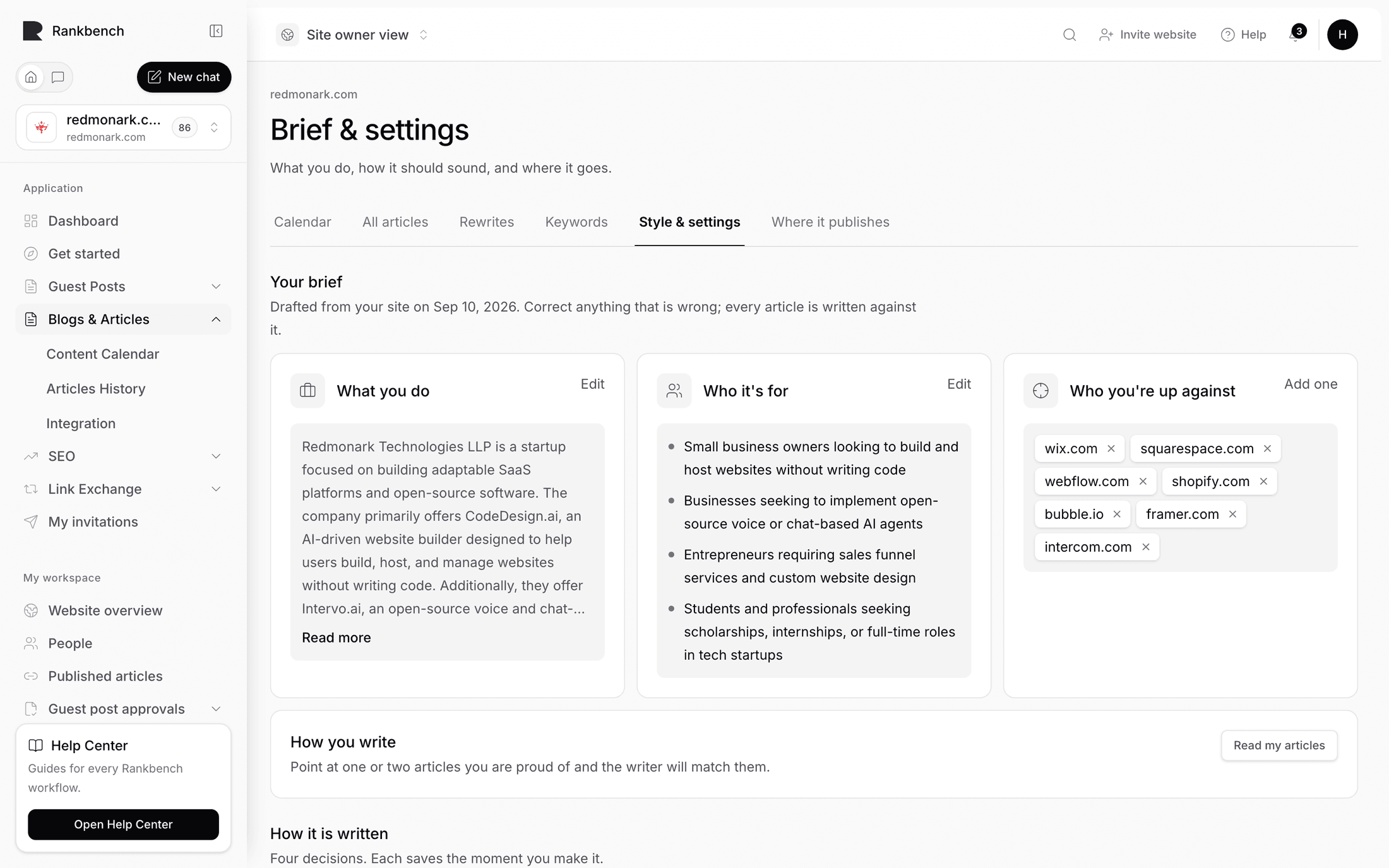The height and width of the screenshot is (868, 1389).
Task: Open the Site owner view switcher
Action: [353, 35]
